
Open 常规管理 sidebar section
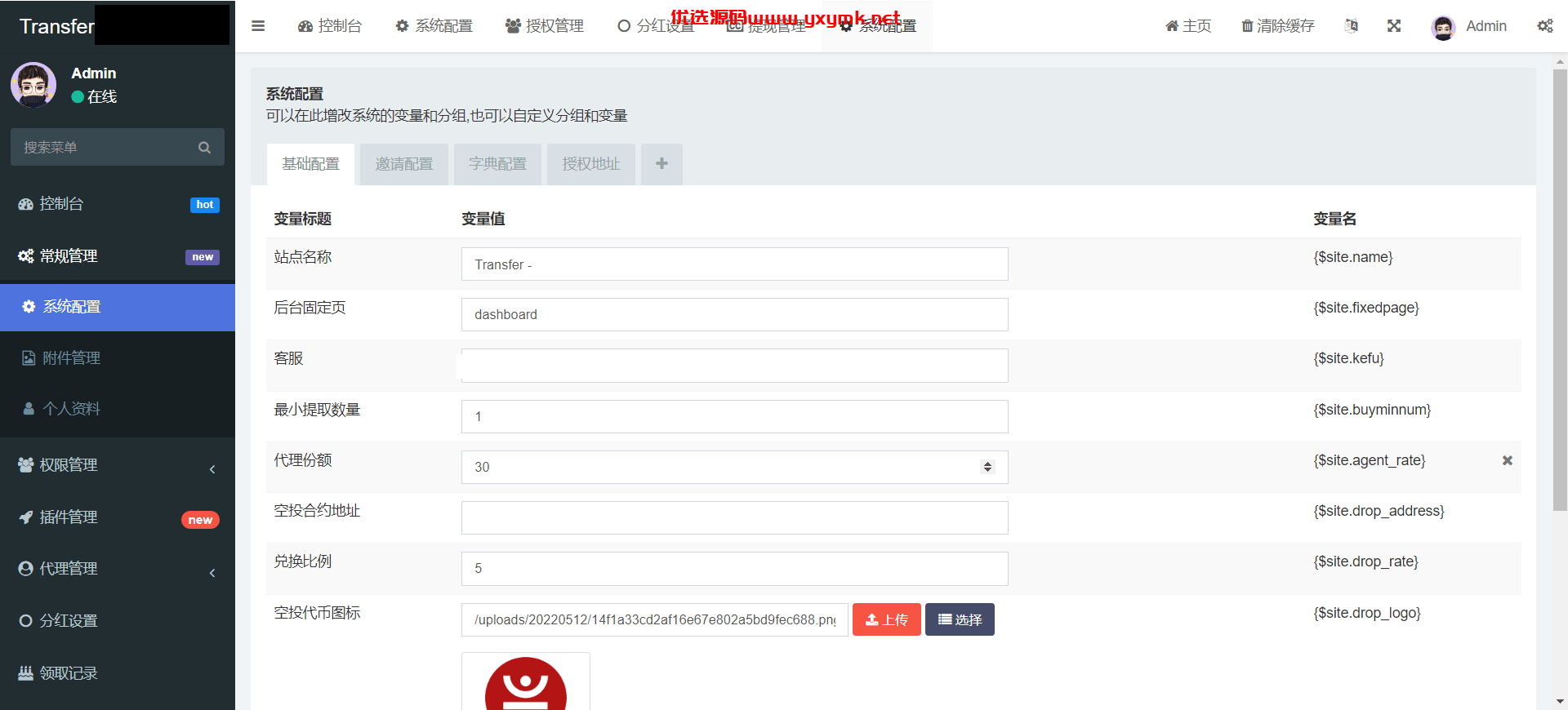[x=118, y=256]
